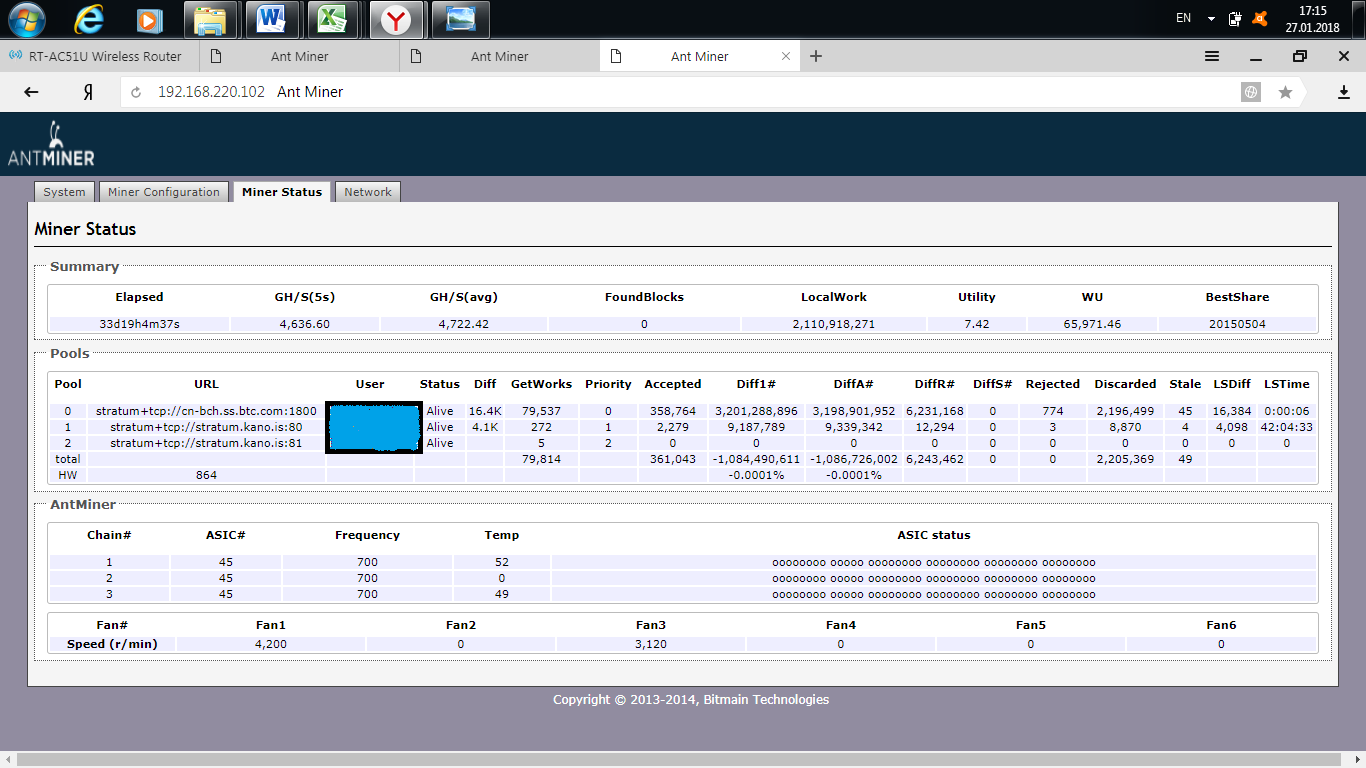1366x768 pixels.
Task: Click Chain 1 temperature 52
Action: (501, 562)
